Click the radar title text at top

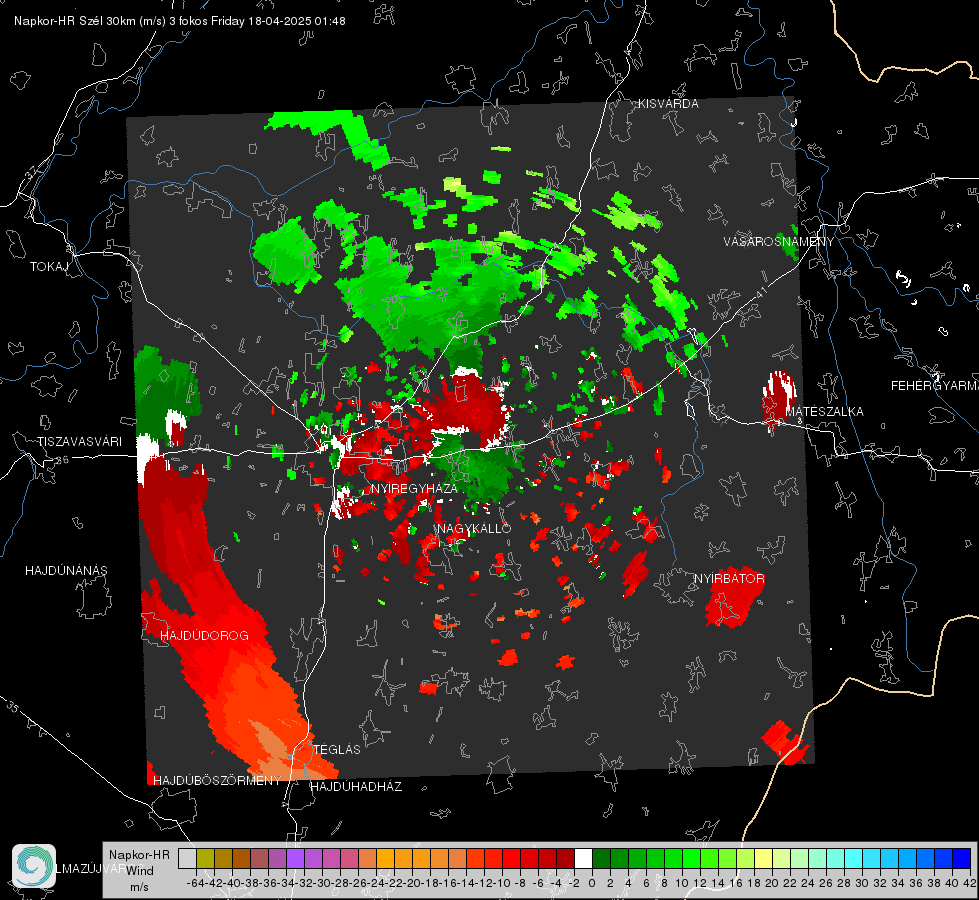pyautogui.click(x=180, y=21)
